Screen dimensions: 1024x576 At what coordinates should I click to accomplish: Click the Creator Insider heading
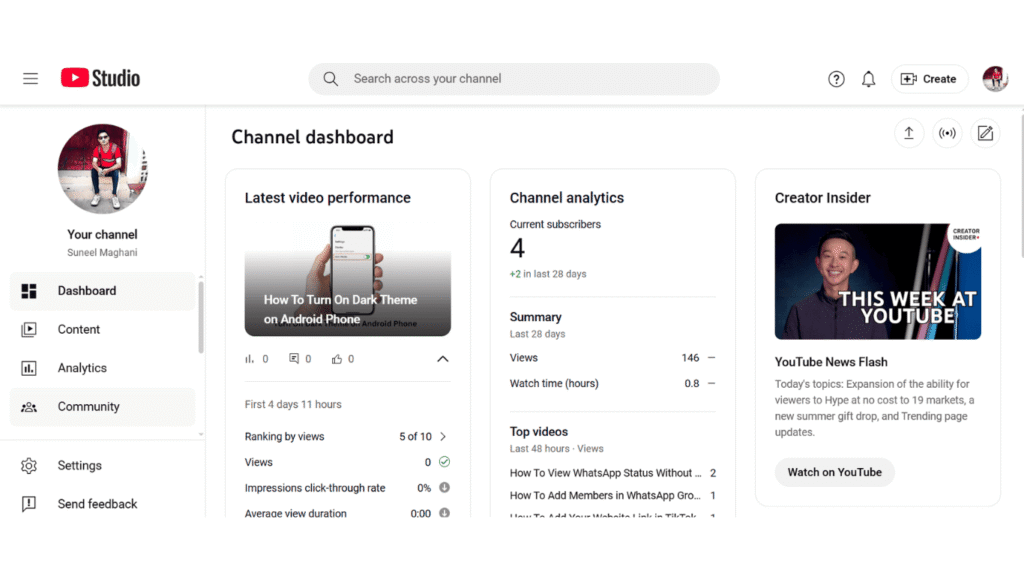tap(822, 198)
